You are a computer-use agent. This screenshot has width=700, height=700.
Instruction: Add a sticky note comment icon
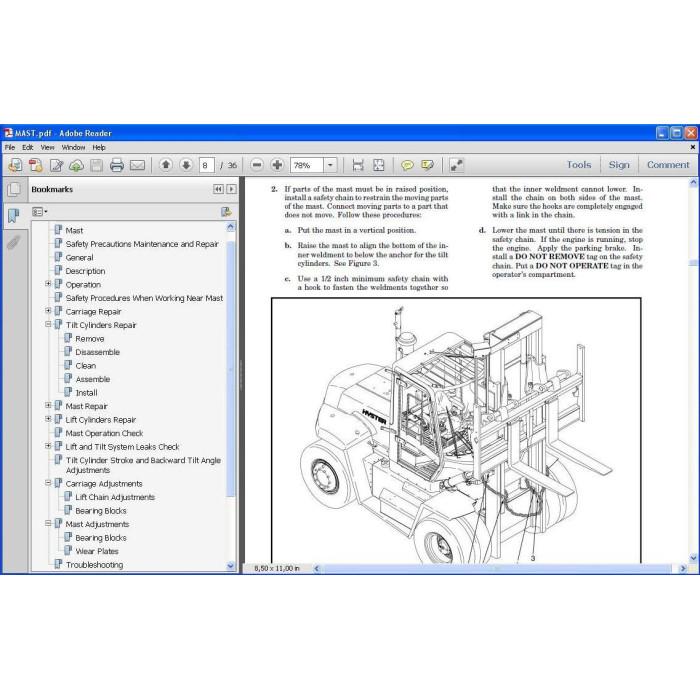coord(407,165)
